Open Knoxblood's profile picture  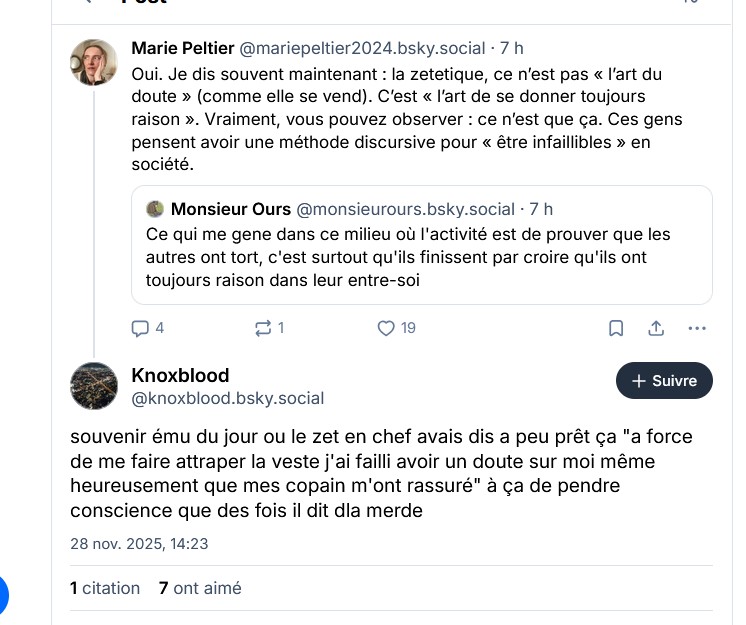click(x=94, y=386)
